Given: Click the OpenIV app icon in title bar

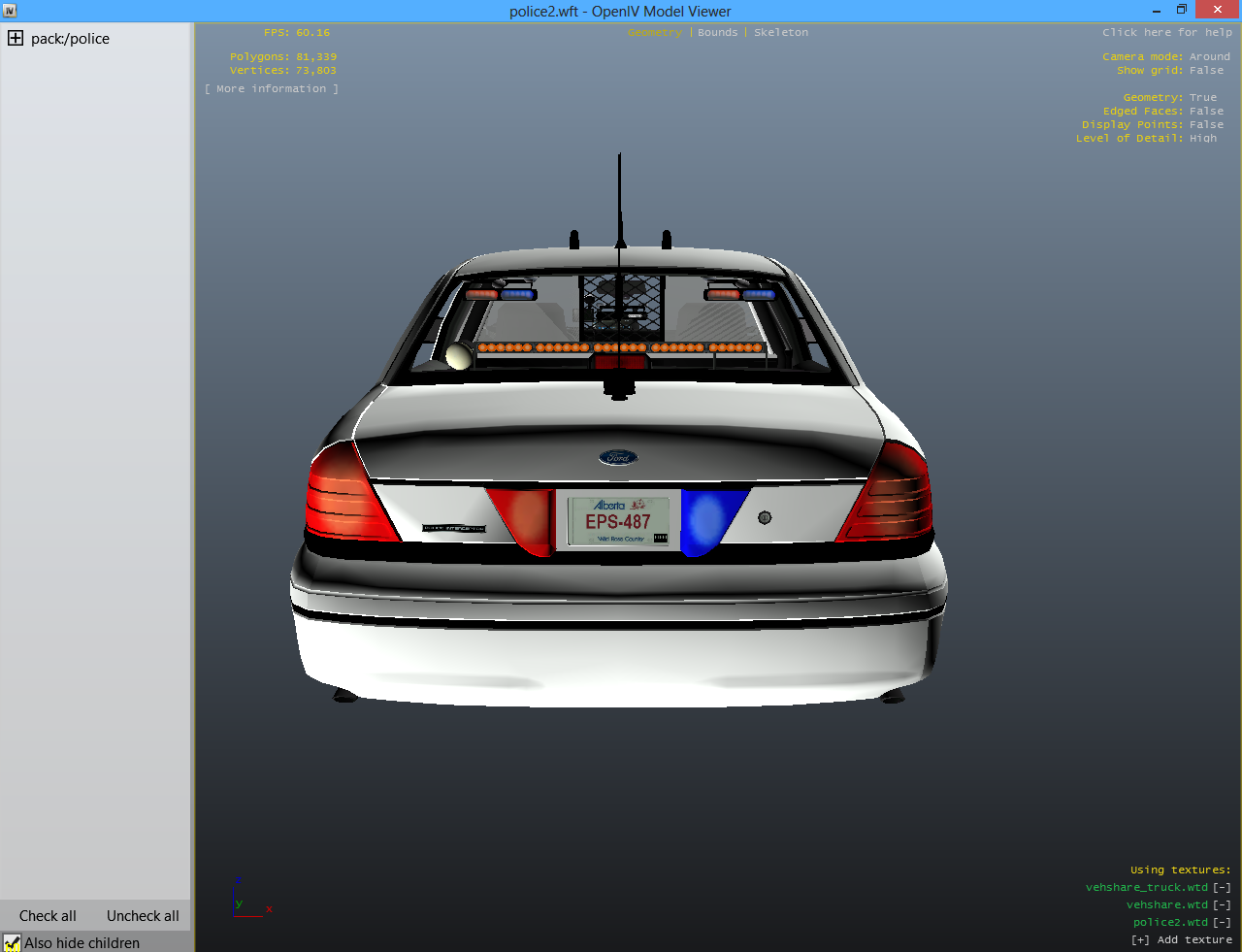Looking at the screenshot, I should coord(11,11).
